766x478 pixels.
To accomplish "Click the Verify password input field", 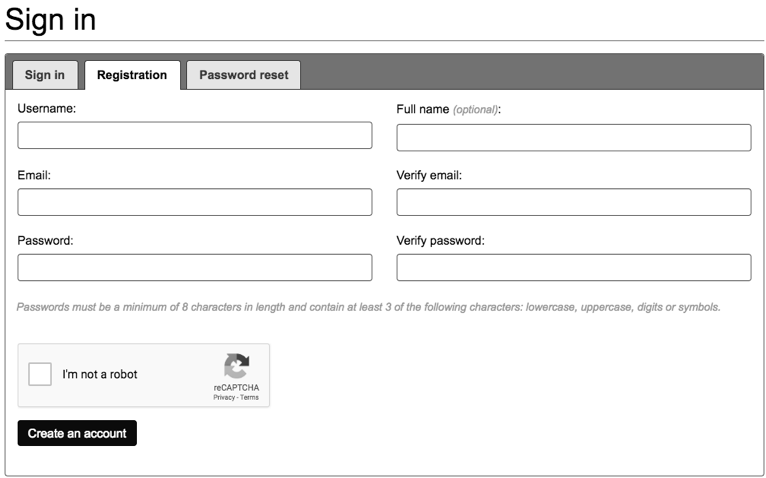I will pyautogui.click(x=574, y=267).
